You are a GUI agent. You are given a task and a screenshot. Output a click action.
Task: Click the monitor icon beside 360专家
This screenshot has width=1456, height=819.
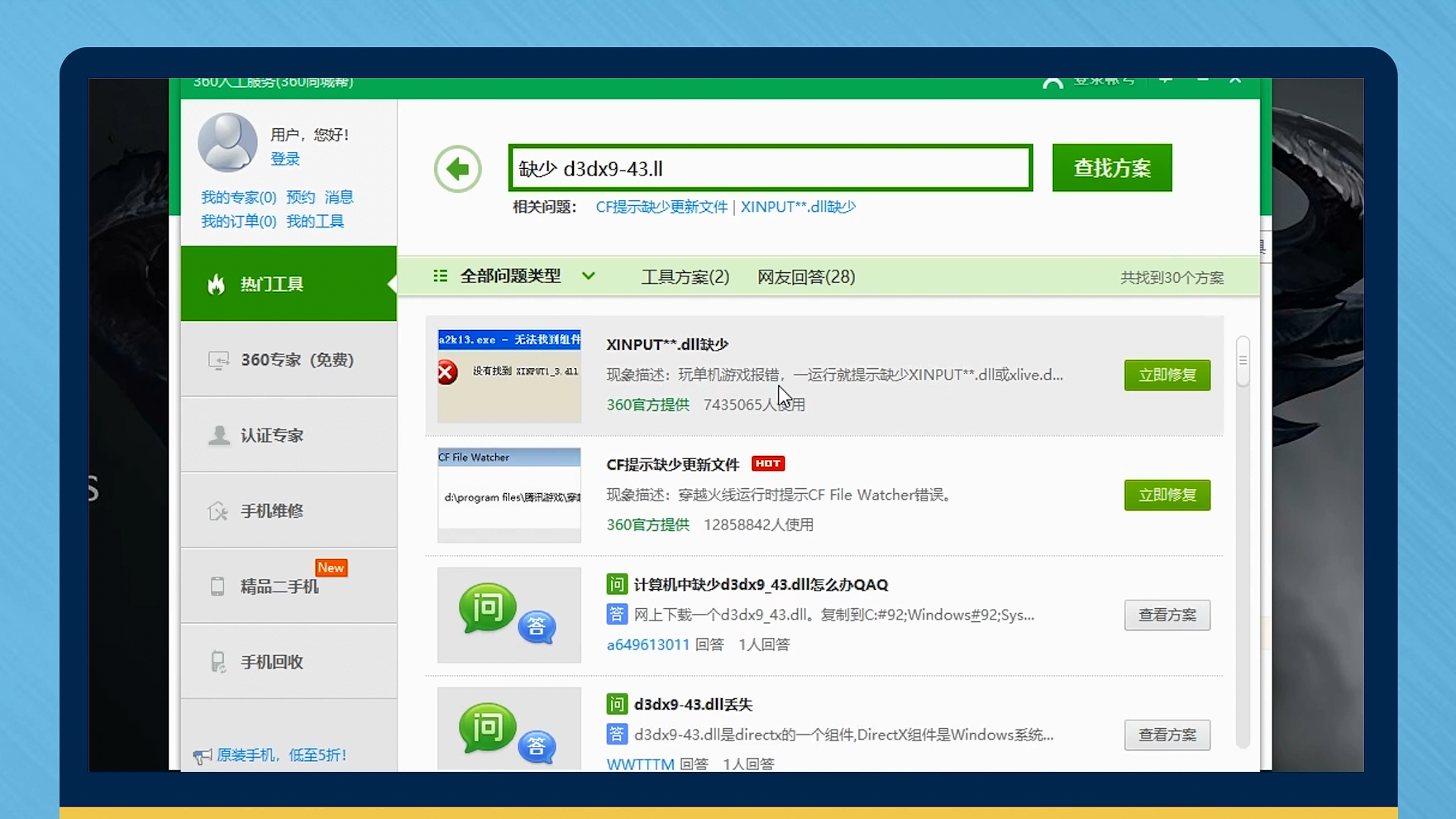click(x=218, y=360)
